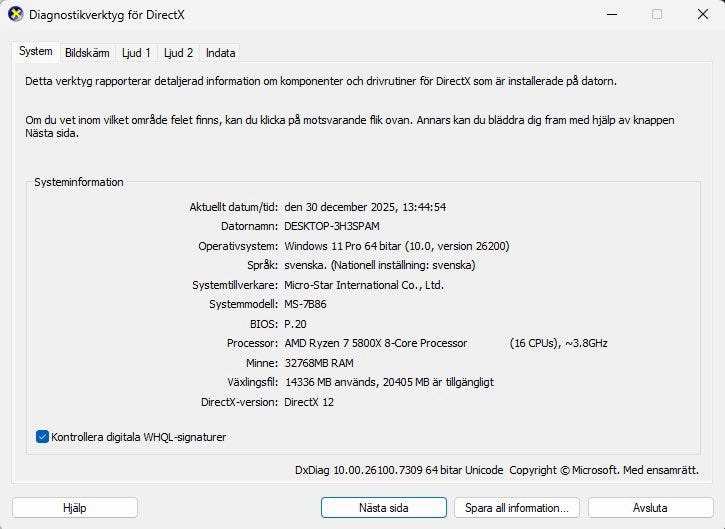Switch to the Bildskärm tab
The height and width of the screenshot is (529, 725).
pos(87,53)
